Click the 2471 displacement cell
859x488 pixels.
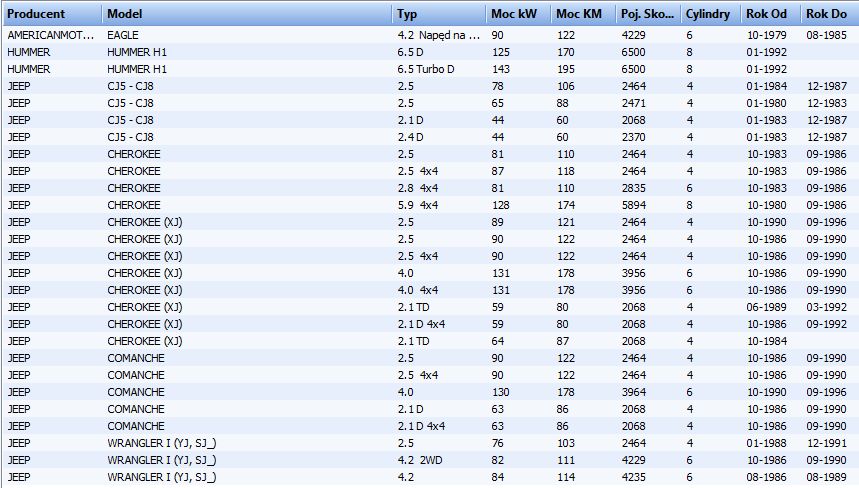pyautogui.click(x=634, y=103)
